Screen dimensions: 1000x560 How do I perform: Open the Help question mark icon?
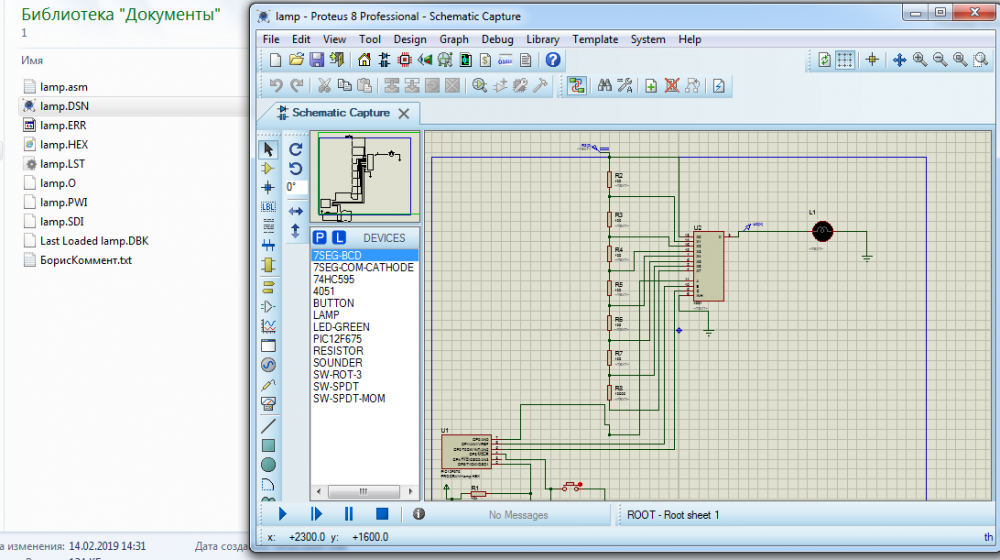[x=553, y=60]
